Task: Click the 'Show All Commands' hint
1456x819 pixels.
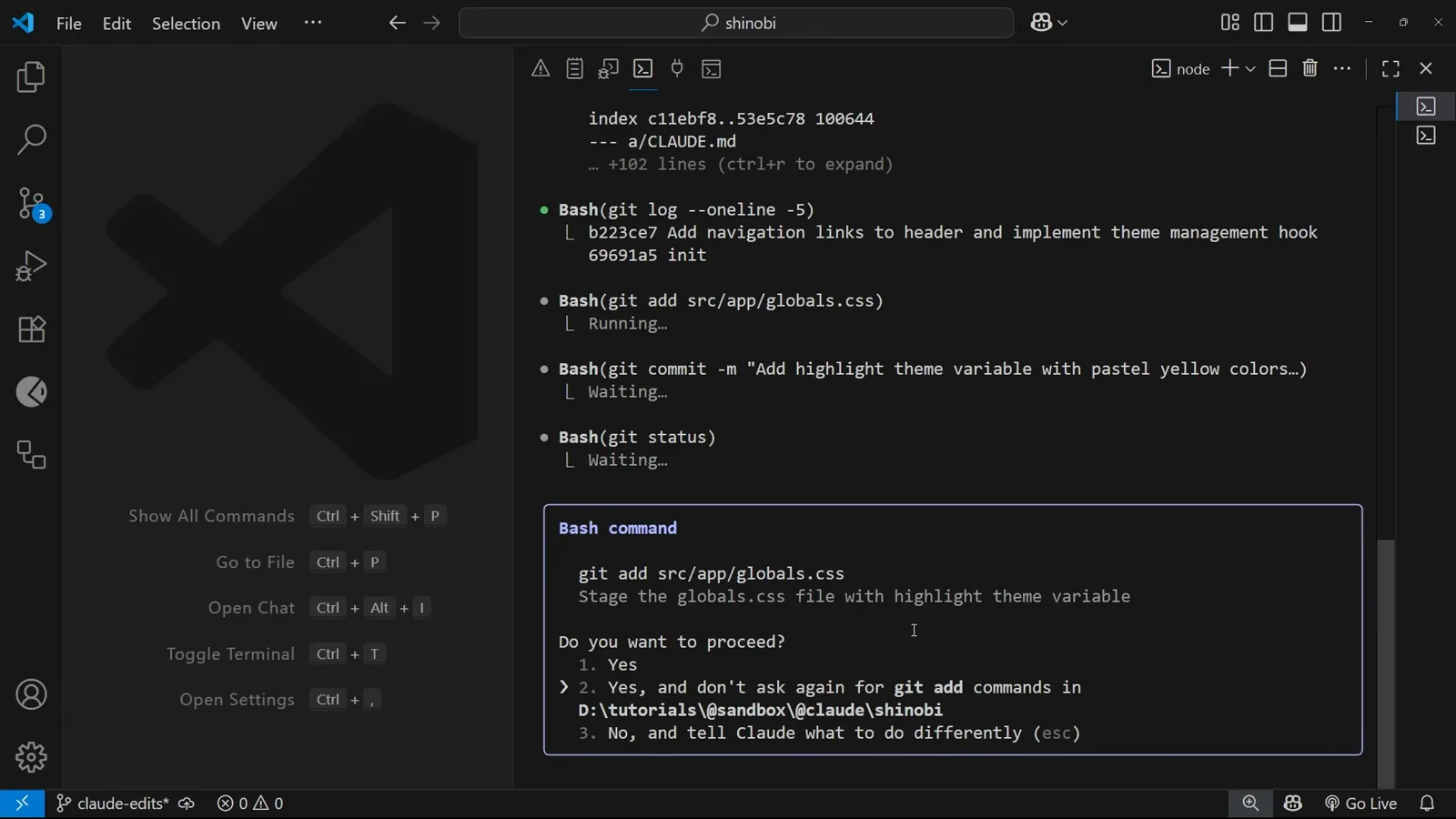Action: pyautogui.click(x=211, y=516)
